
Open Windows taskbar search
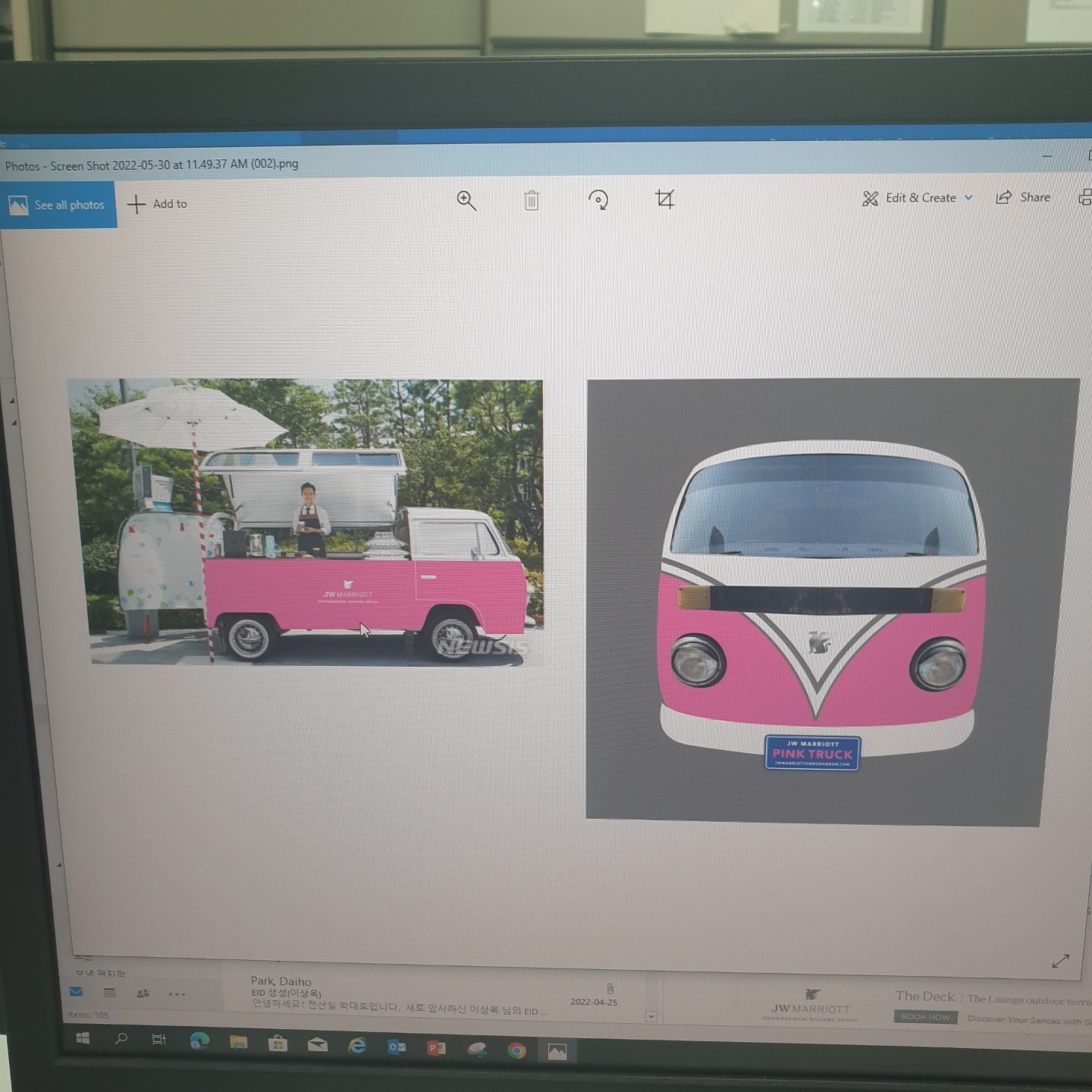pyautogui.click(x=121, y=1039)
